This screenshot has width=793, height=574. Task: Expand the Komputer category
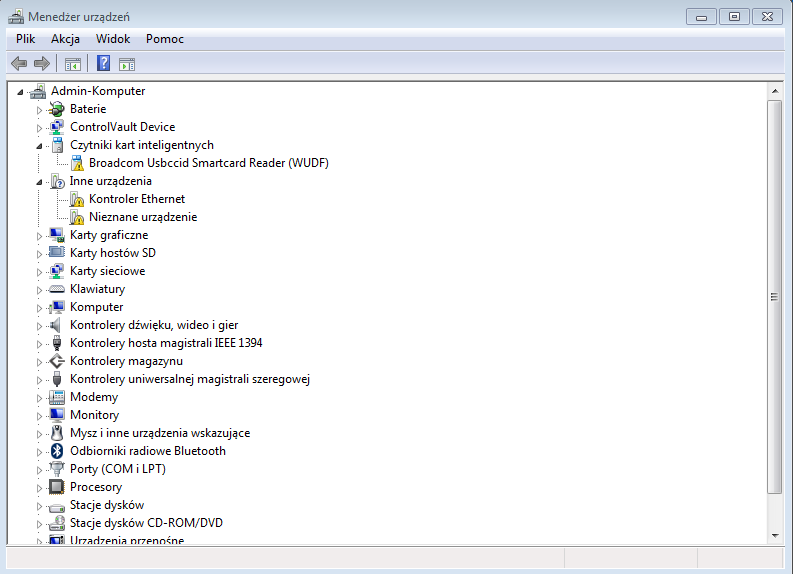(39, 308)
